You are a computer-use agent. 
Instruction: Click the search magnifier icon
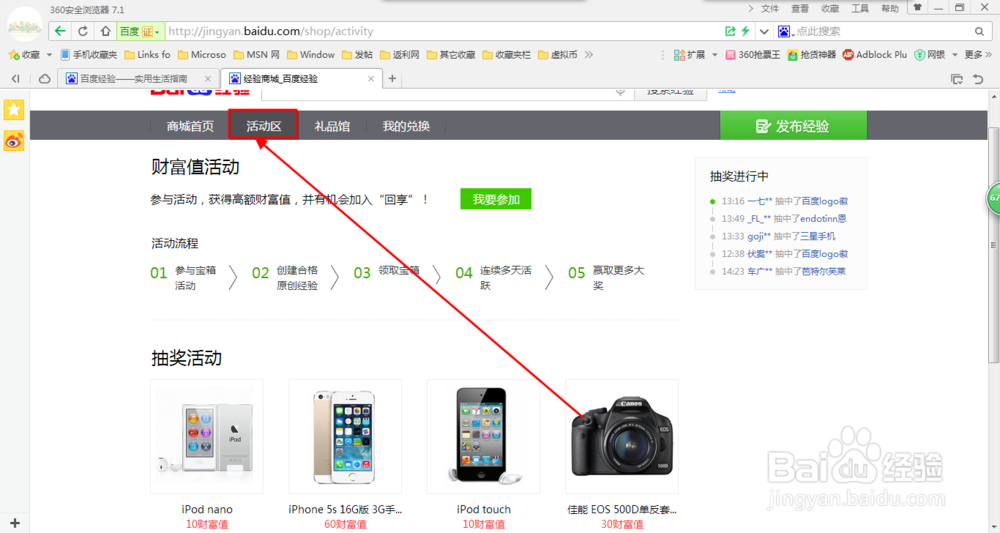click(979, 31)
